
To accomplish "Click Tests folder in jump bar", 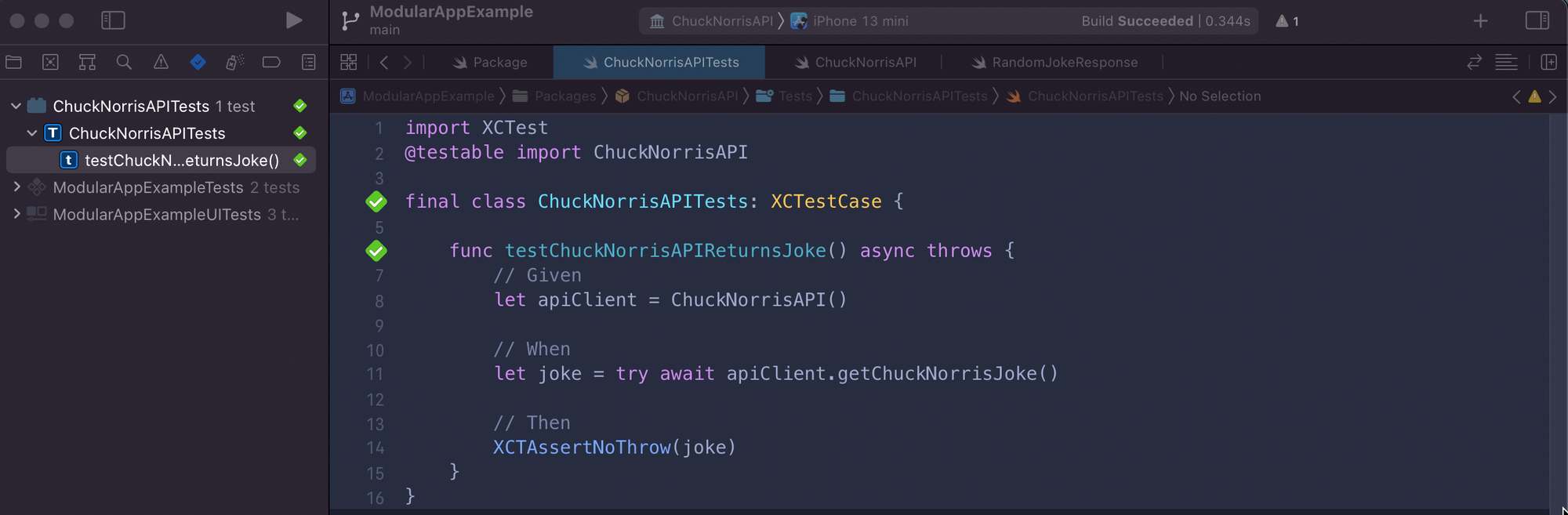I will tap(784, 96).
